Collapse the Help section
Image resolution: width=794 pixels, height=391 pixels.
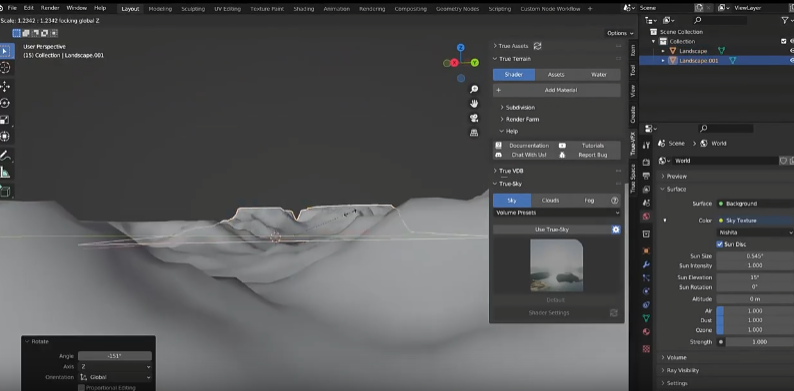[502, 131]
